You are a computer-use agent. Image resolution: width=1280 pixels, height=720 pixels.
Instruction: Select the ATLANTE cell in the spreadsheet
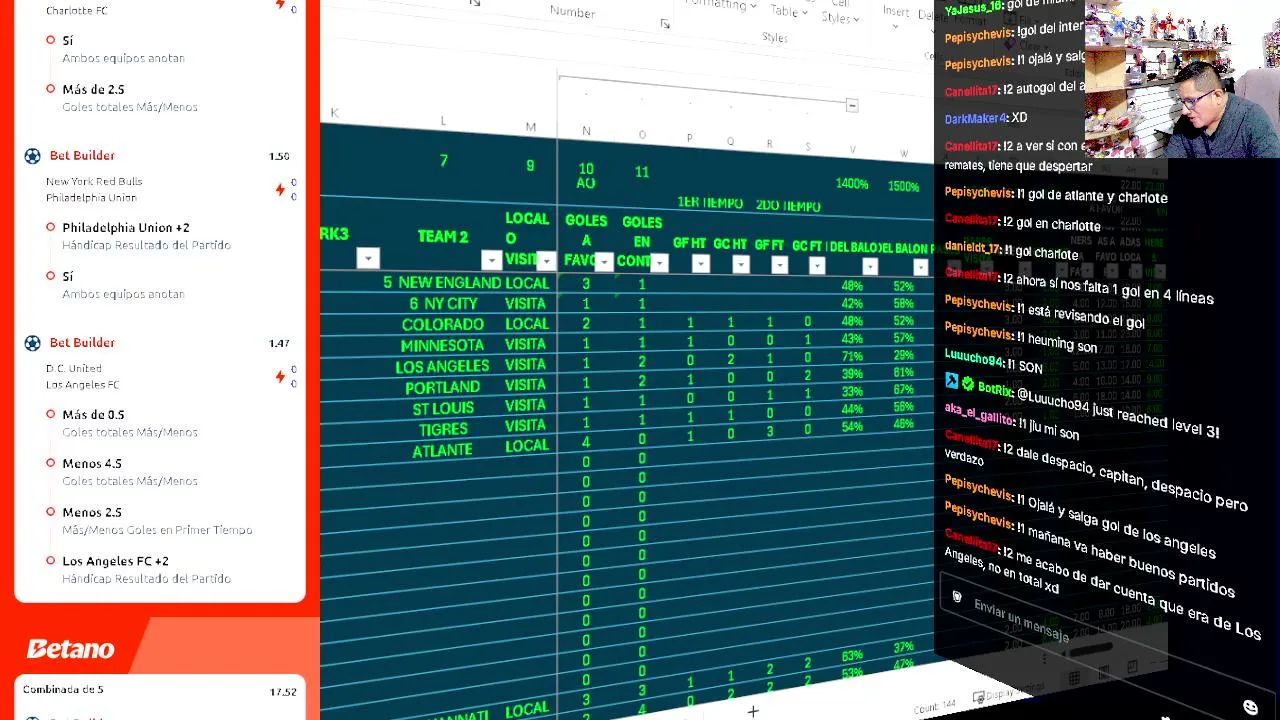[443, 451]
